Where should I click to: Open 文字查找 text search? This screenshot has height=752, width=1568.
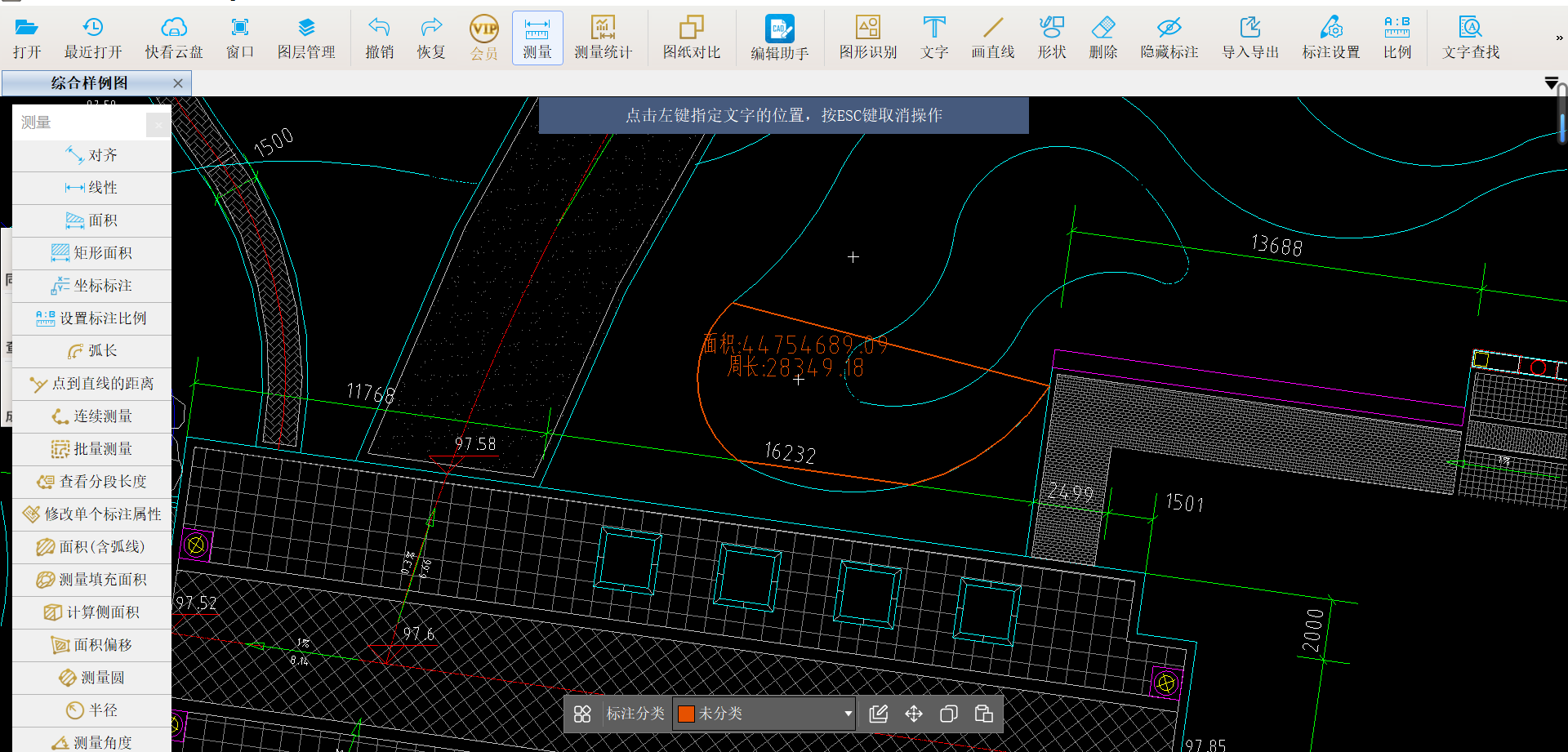point(1471,38)
